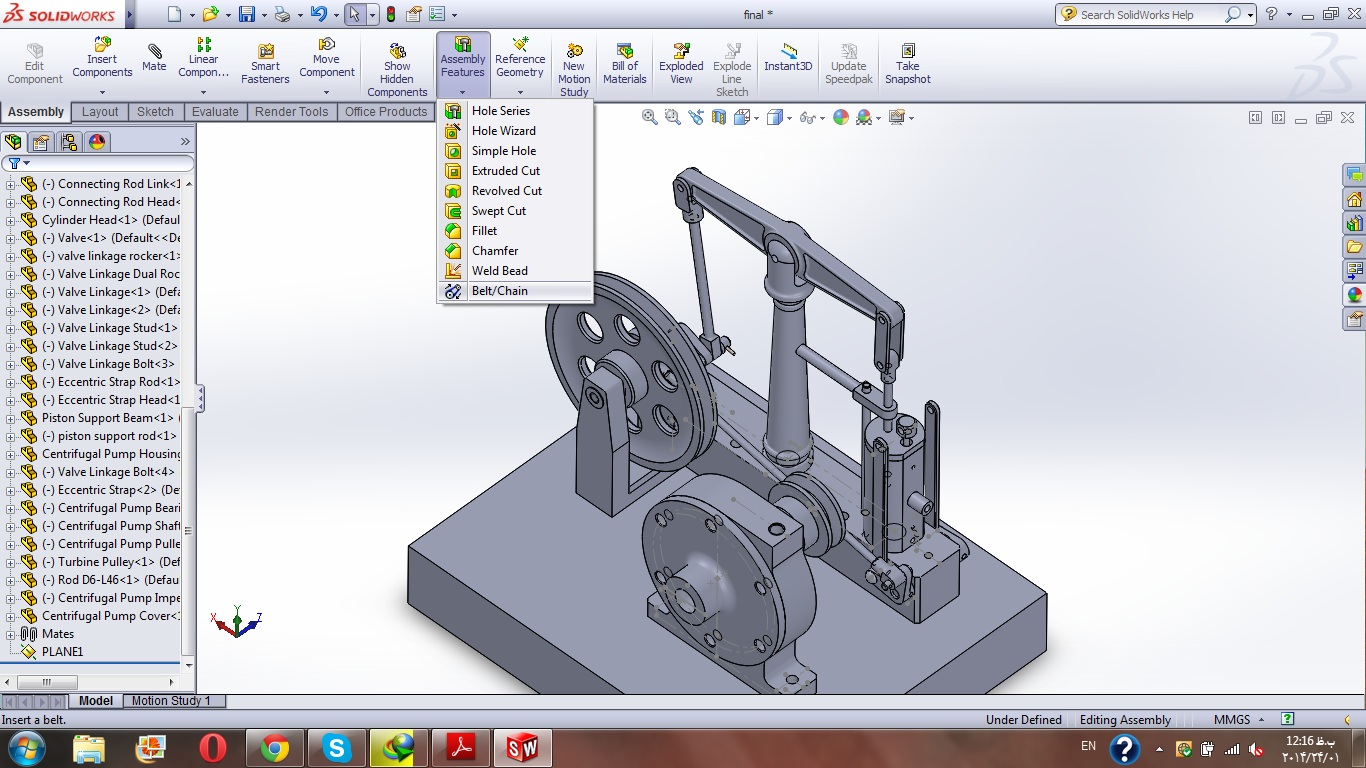Open the PropertyManager tab
The width and height of the screenshot is (1366, 768).
click(x=41, y=142)
